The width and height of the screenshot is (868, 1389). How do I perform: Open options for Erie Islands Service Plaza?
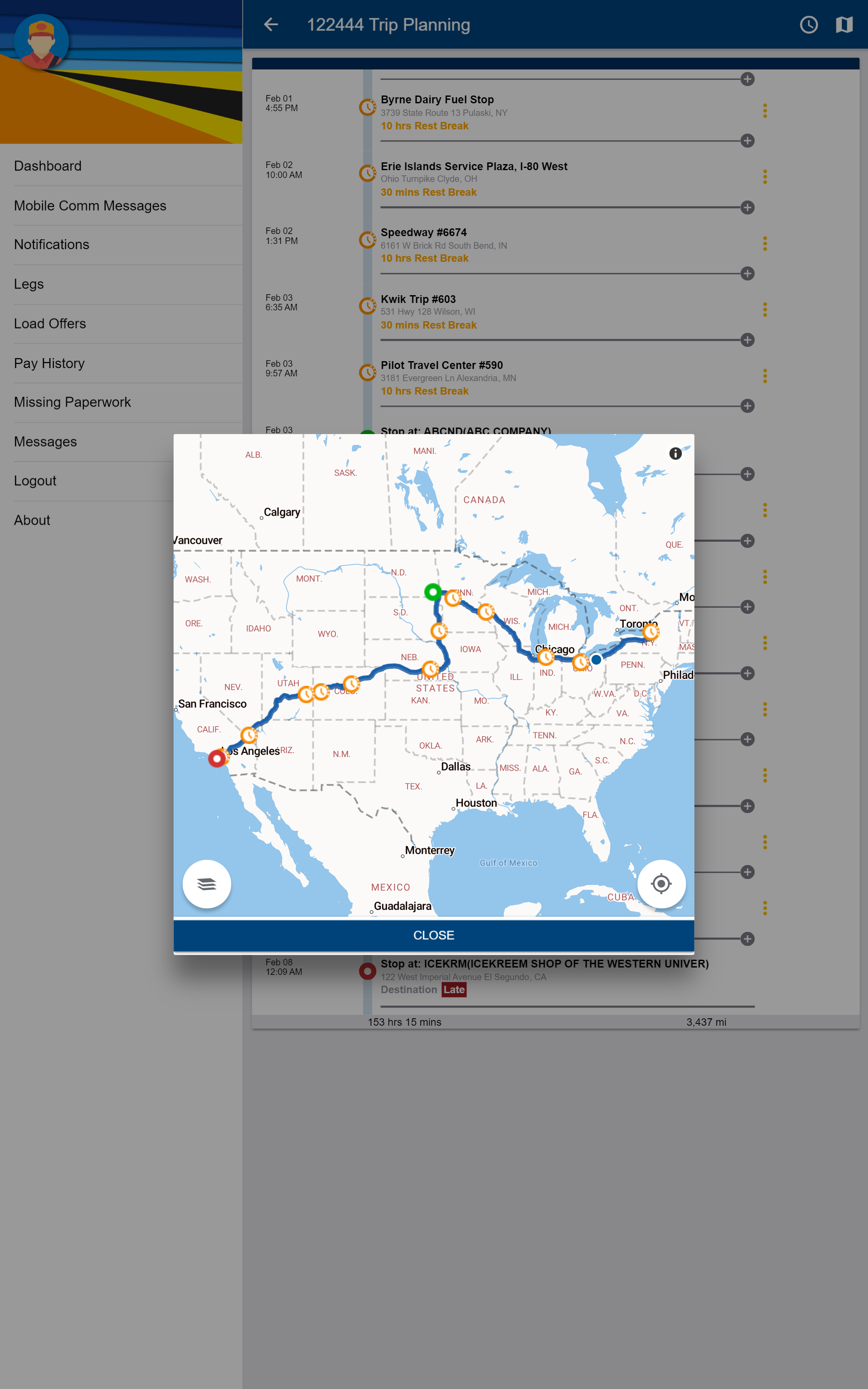coord(765,177)
